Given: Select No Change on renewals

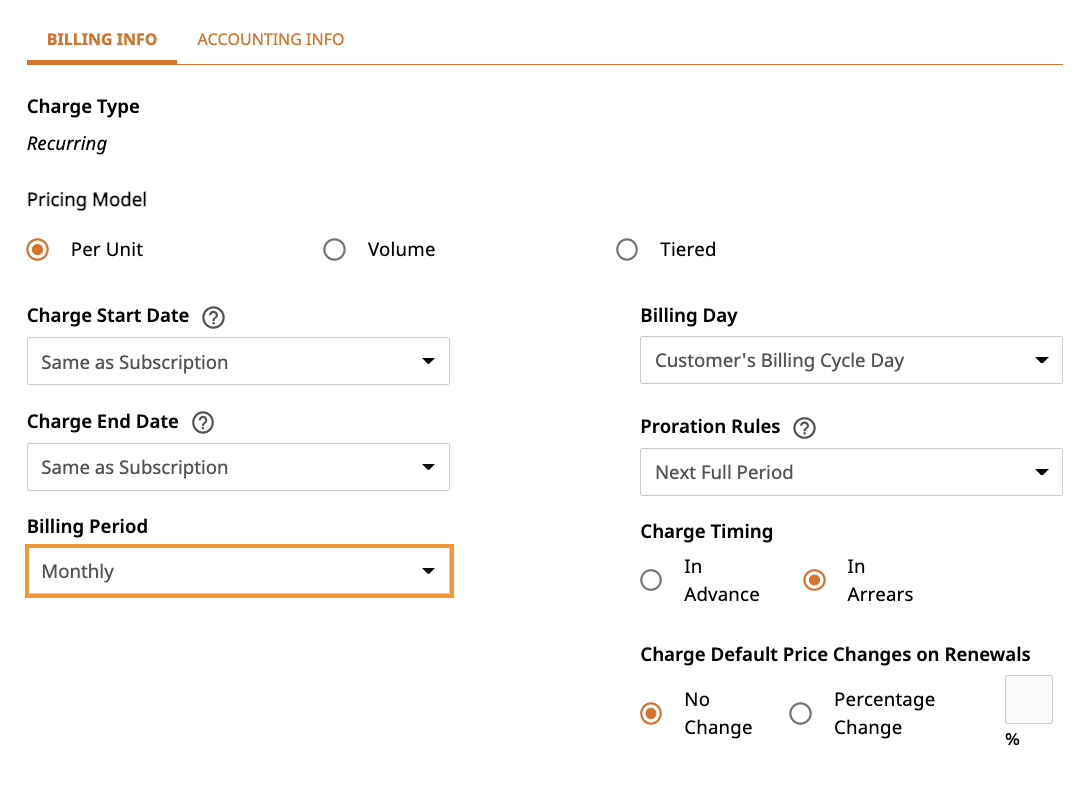Looking at the screenshot, I should click(x=651, y=713).
